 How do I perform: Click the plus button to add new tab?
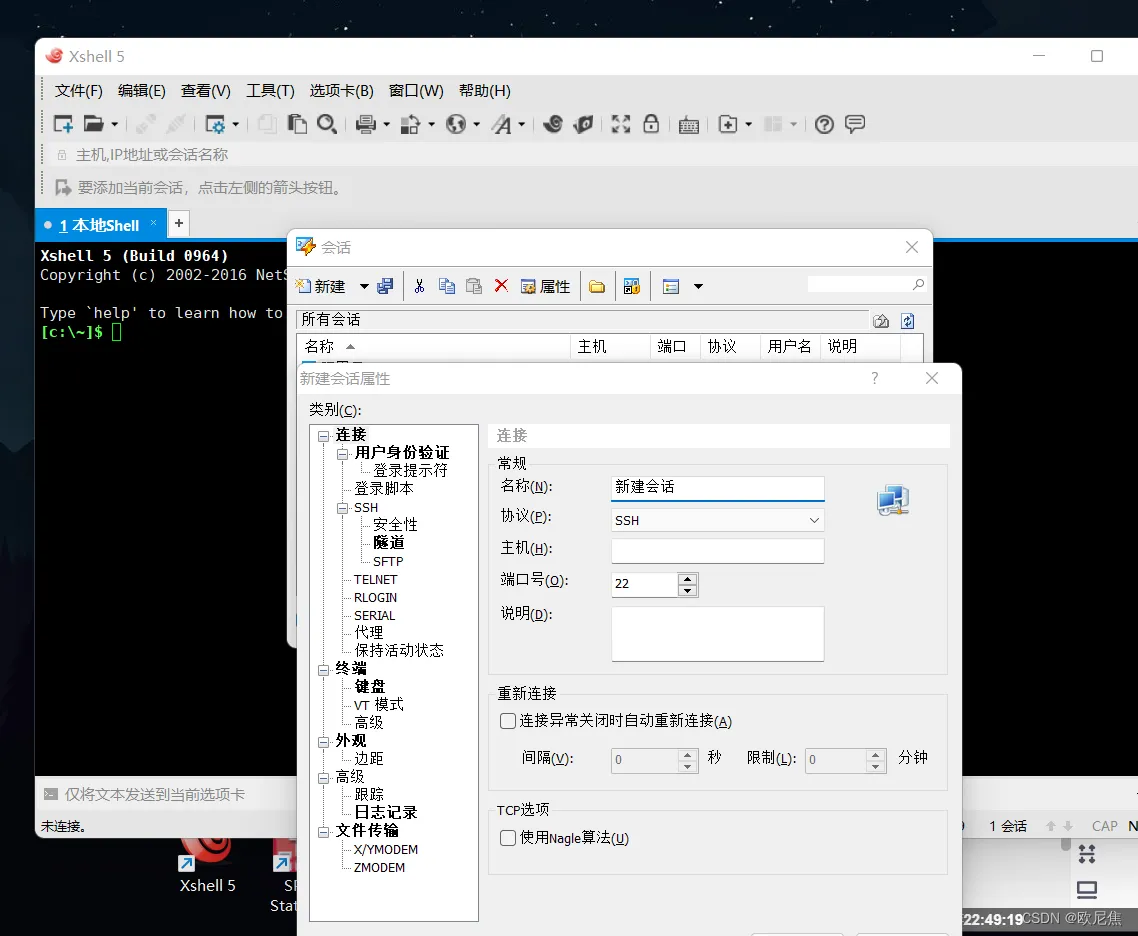click(x=178, y=223)
